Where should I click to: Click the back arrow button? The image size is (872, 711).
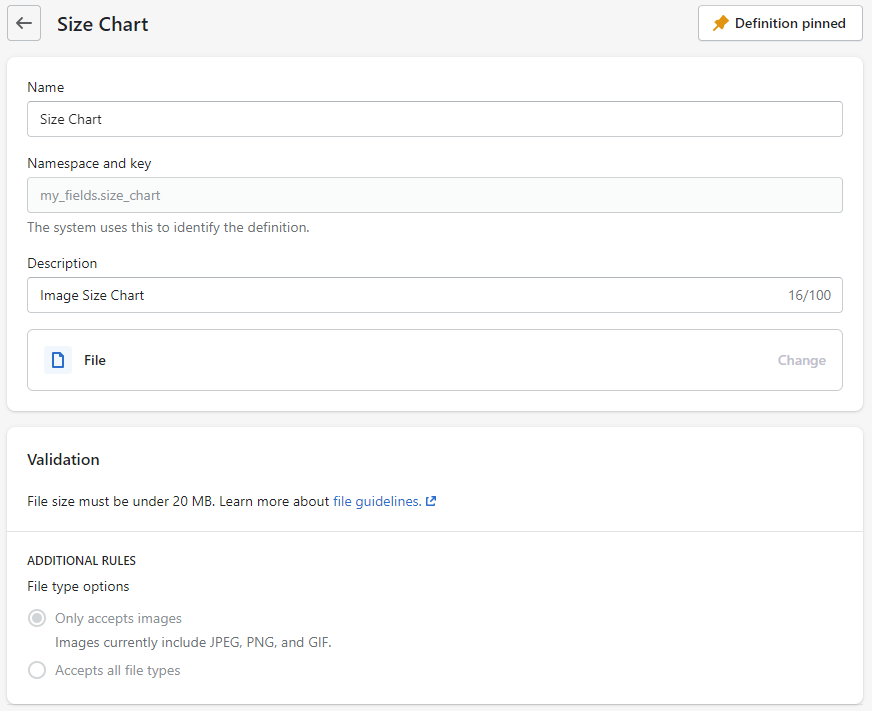click(x=24, y=23)
